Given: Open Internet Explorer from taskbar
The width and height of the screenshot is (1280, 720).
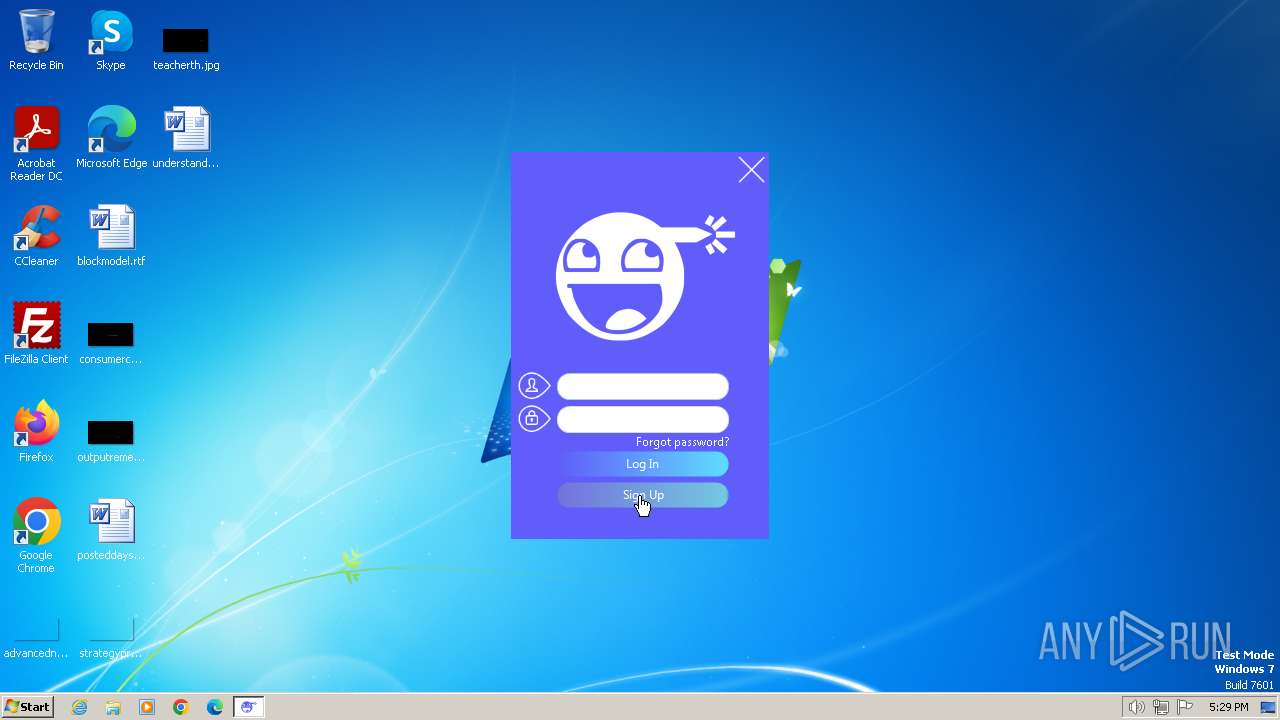Looking at the screenshot, I should point(80,707).
